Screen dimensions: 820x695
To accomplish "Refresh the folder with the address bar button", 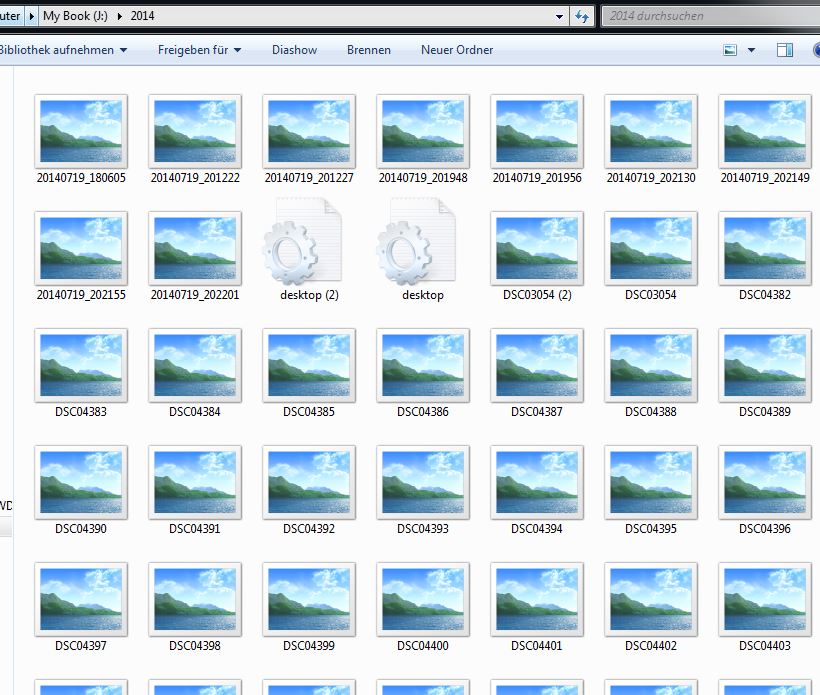I will [x=582, y=16].
